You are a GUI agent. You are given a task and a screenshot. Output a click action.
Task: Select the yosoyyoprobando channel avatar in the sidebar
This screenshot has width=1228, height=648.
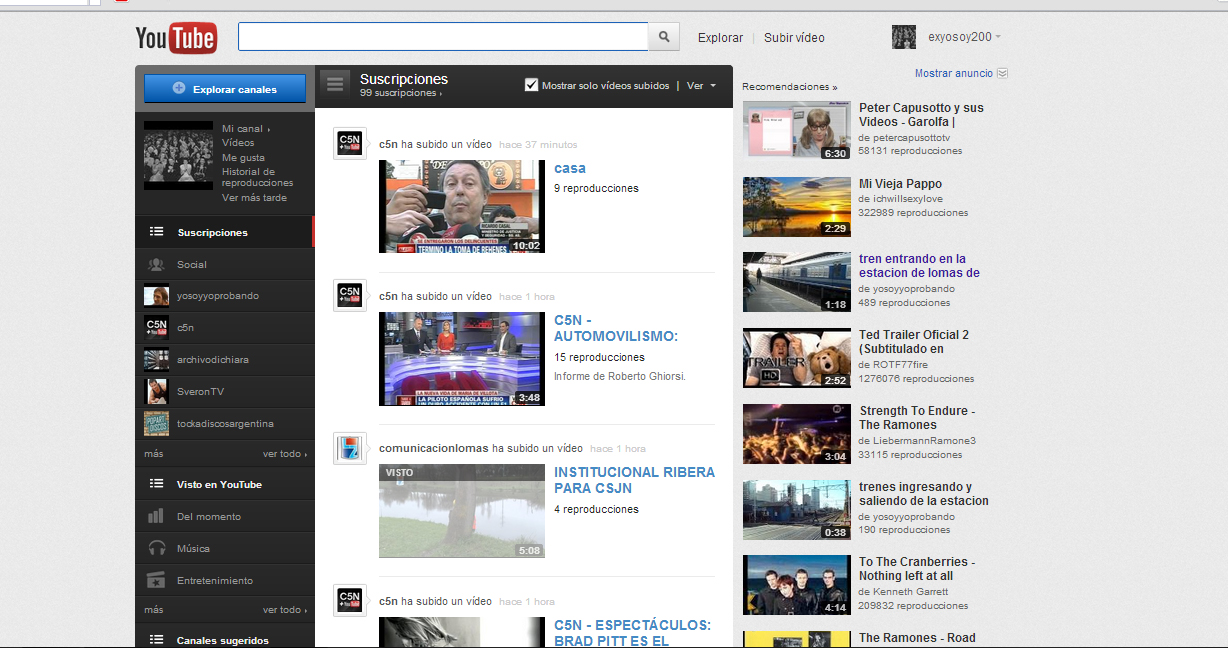(157, 296)
